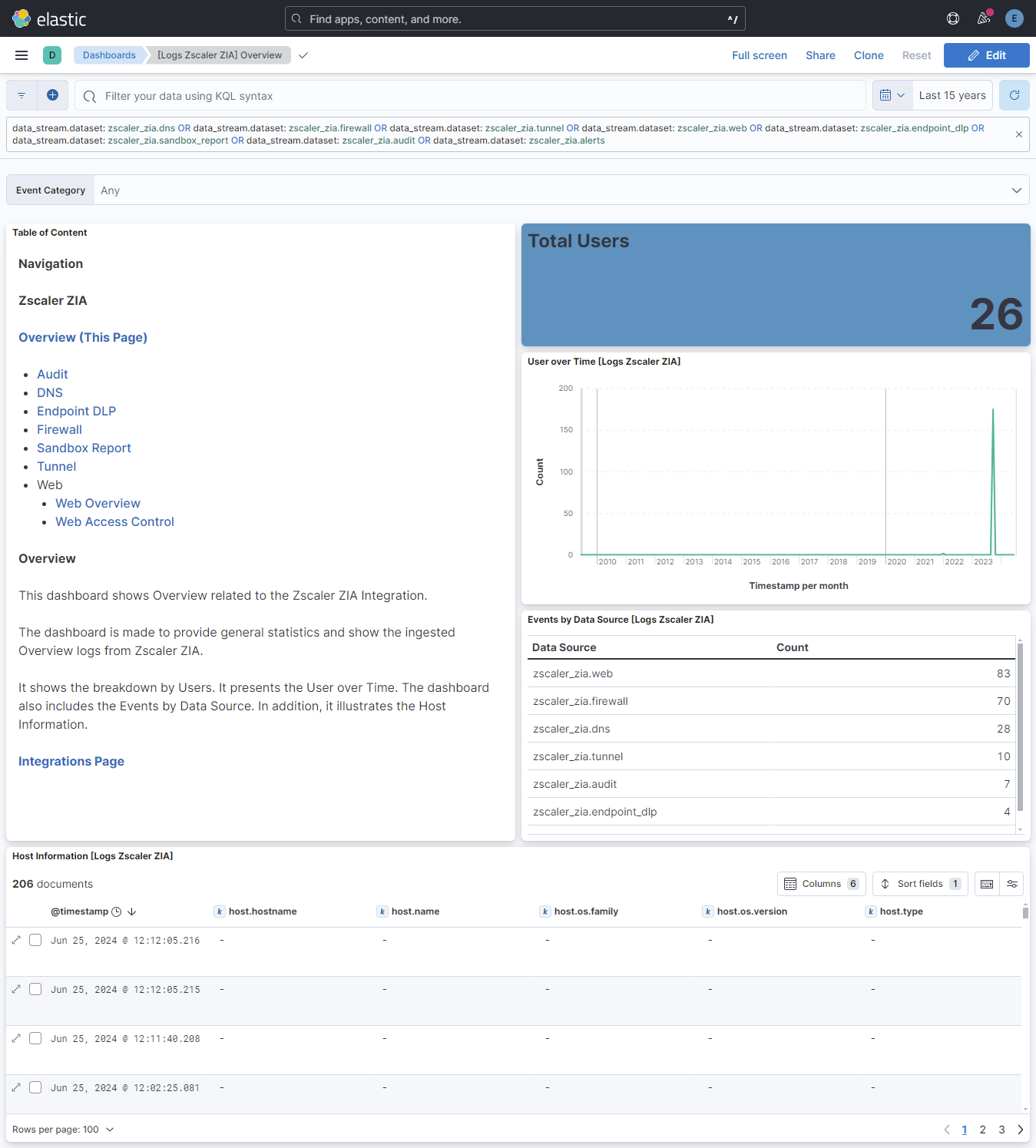1036x1148 pixels.
Task: Open the user avatar E menu
Action: 1014,18
